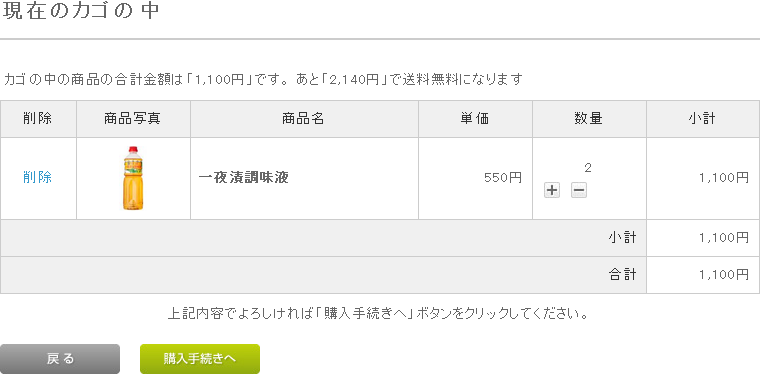This screenshot has width=760, height=374.
Task: Click the 数量 column header
Action: pos(589,119)
